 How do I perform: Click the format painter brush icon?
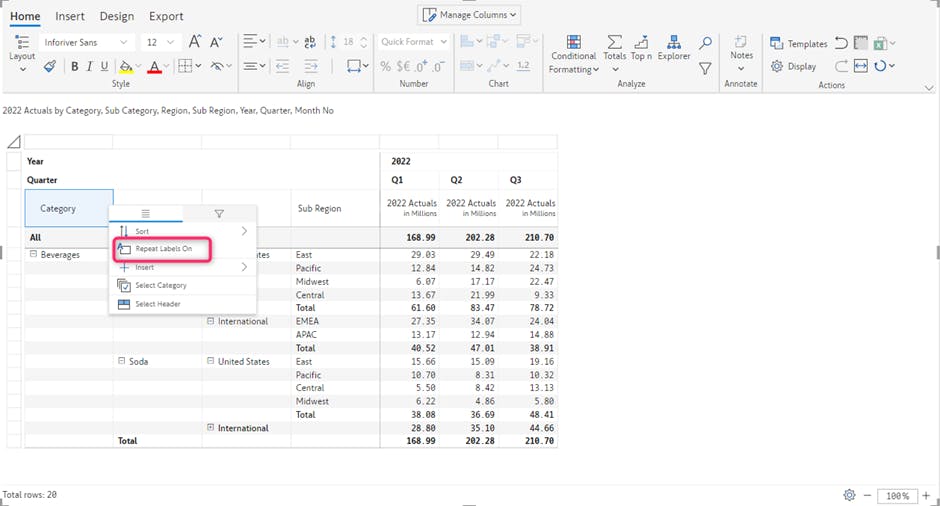point(49,66)
